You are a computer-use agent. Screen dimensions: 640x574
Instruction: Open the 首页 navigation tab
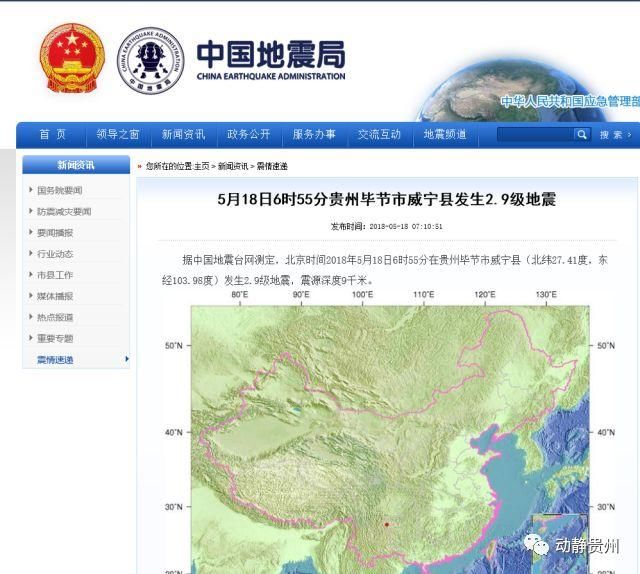coord(53,134)
